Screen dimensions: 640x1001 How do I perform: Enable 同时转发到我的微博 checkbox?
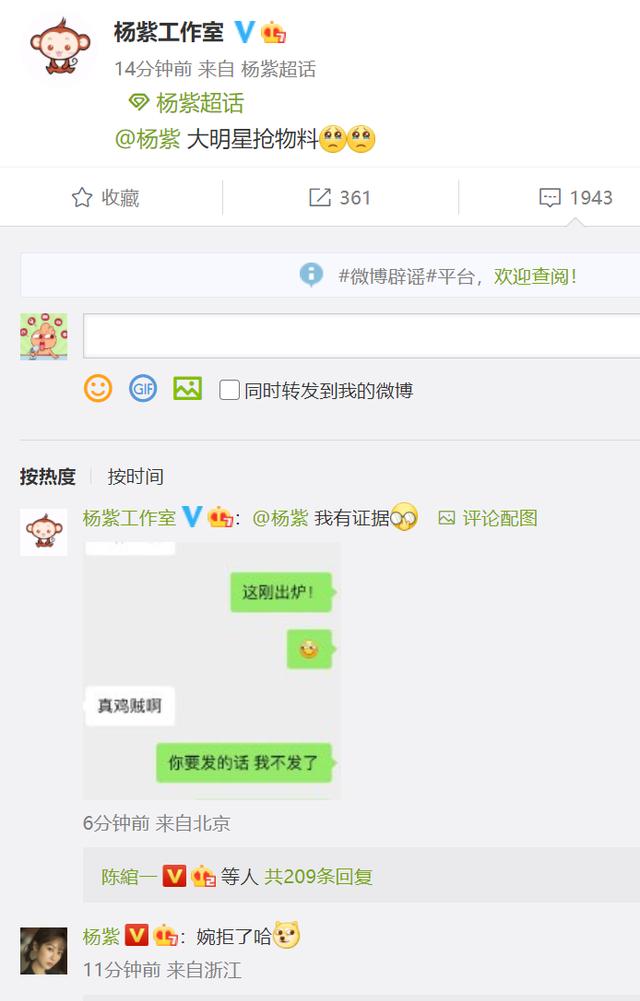point(229,389)
